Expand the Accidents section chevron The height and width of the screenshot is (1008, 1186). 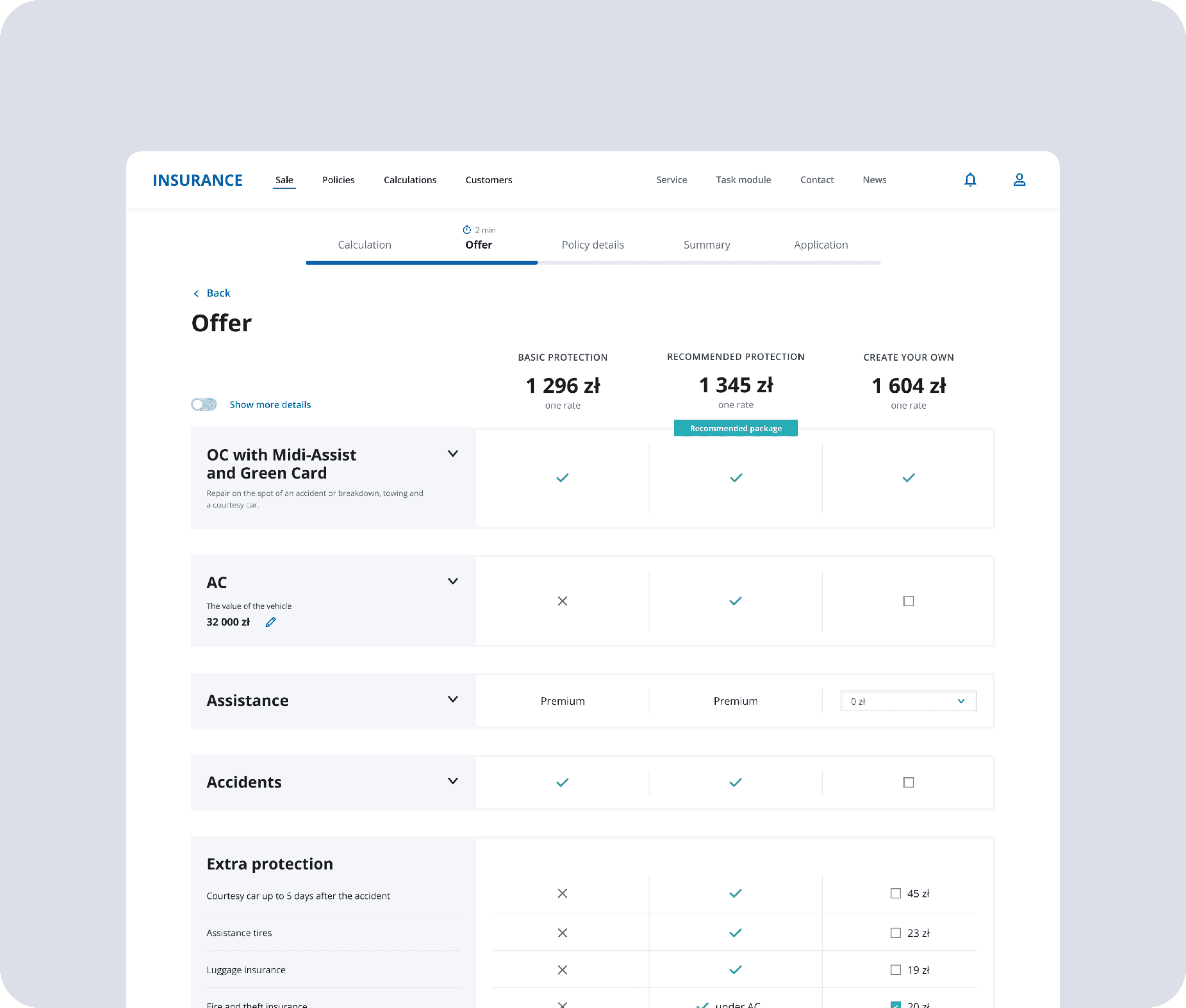coord(453,781)
